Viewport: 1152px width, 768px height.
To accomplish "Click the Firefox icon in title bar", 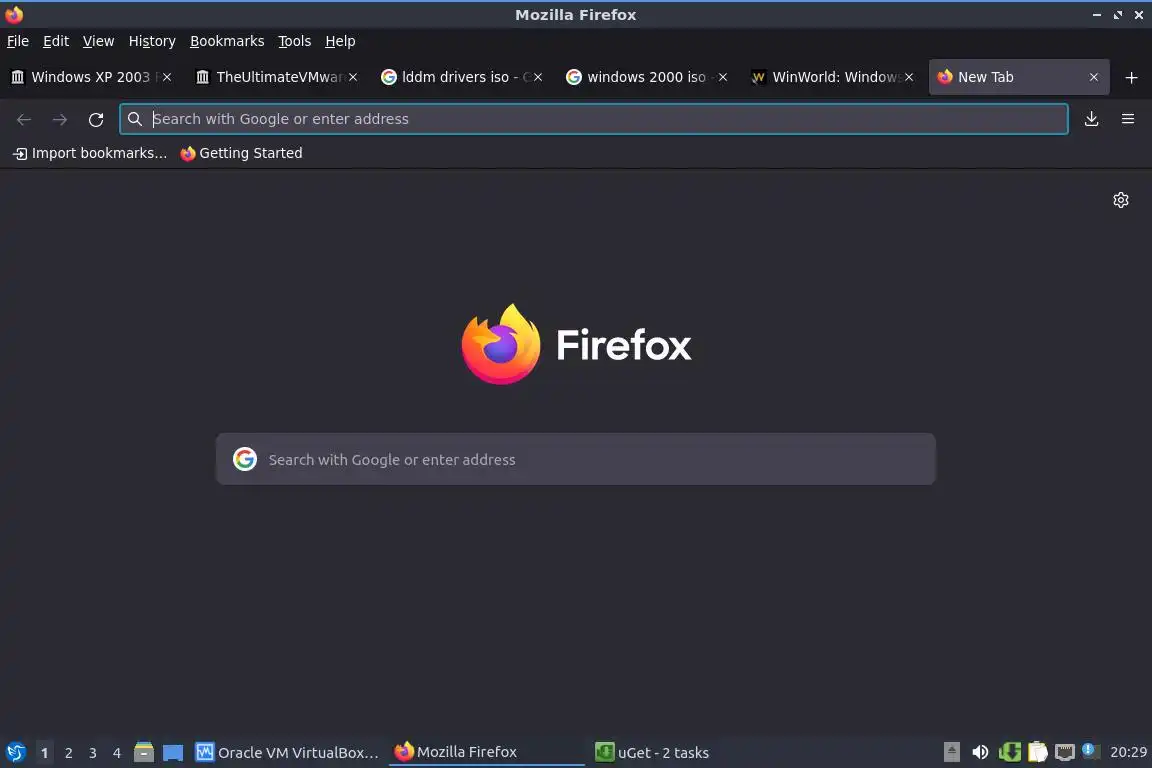I will [14, 15].
